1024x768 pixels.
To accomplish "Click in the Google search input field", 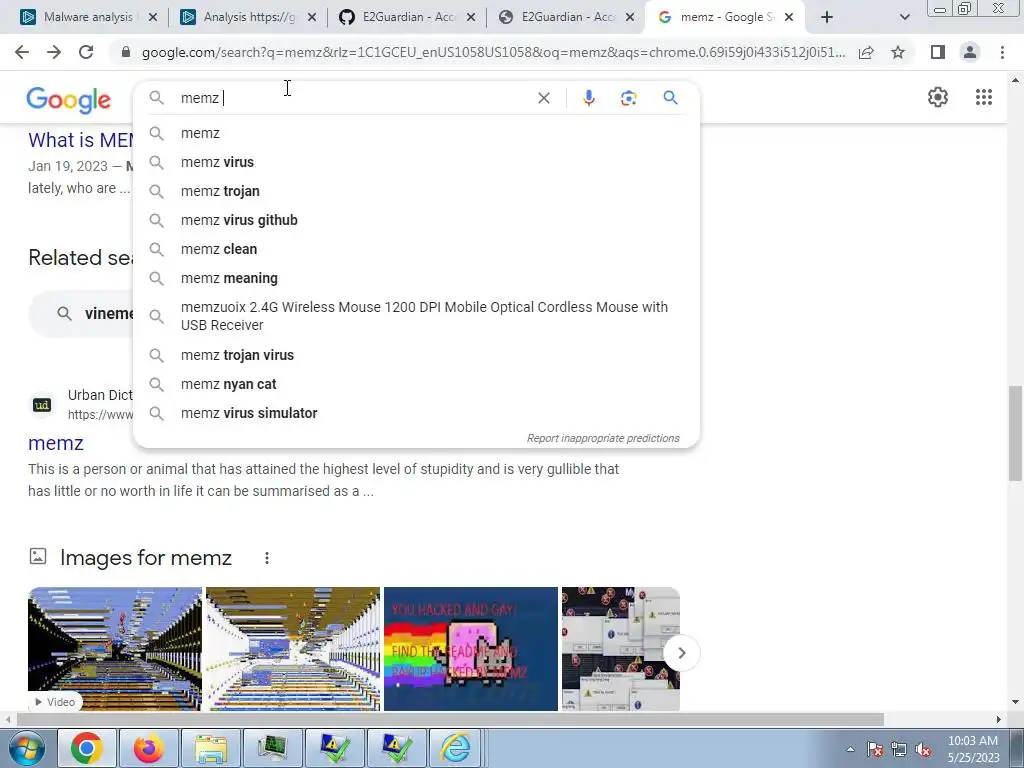I will pyautogui.click(x=353, y=98).
